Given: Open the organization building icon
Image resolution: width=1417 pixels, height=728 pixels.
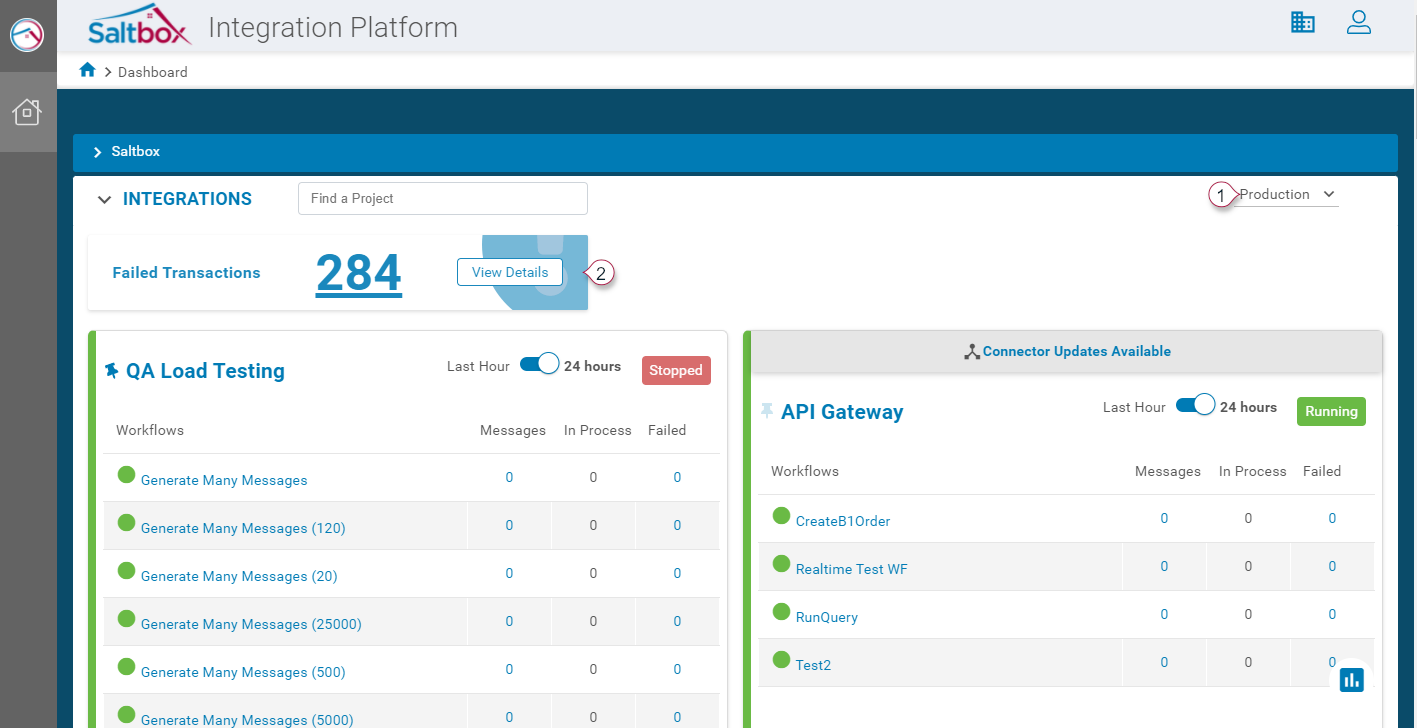Looking at the screenshot, I should (x=1303, y=22).
